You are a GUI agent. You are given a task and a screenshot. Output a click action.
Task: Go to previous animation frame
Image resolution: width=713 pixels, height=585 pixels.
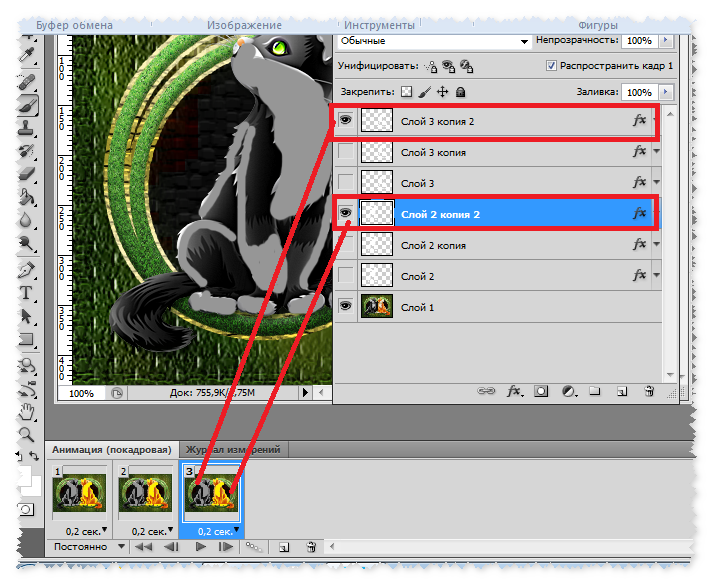[171, 547]
